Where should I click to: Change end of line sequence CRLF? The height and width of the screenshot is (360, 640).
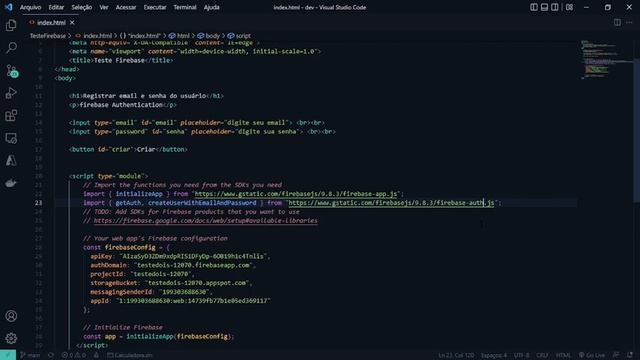tap(542, 355)
